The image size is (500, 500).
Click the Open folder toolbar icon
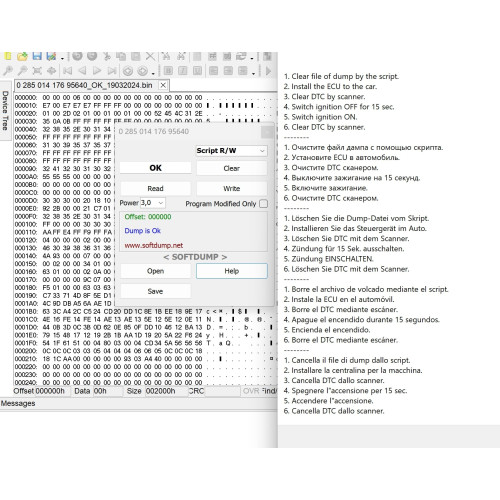tap(22, 56)
